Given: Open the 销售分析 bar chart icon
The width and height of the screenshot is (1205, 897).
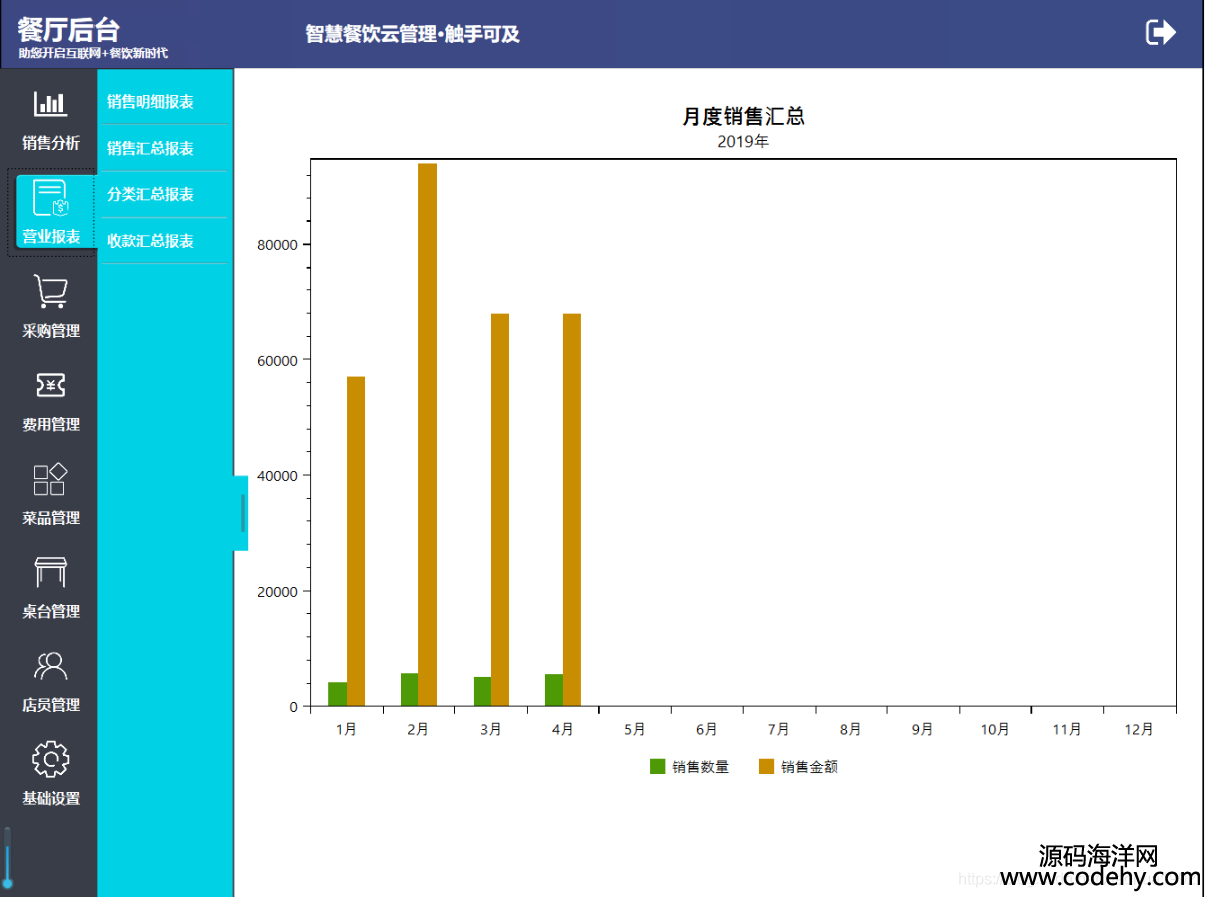Looking at the screenshot, I should coord(50,104).
